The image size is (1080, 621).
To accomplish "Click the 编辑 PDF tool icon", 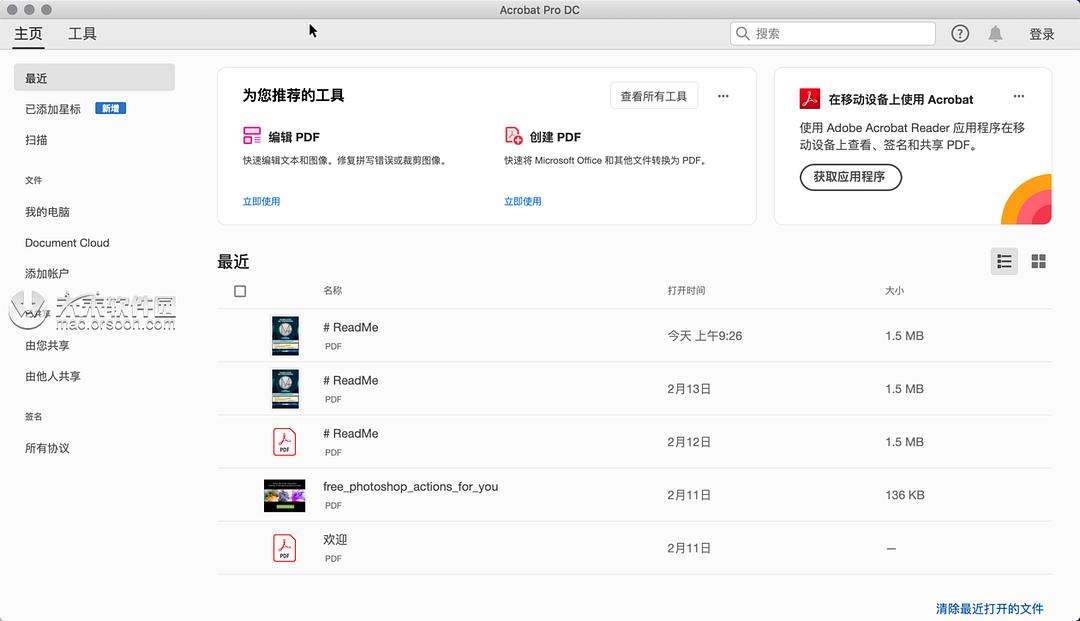I will coord(251,135).
